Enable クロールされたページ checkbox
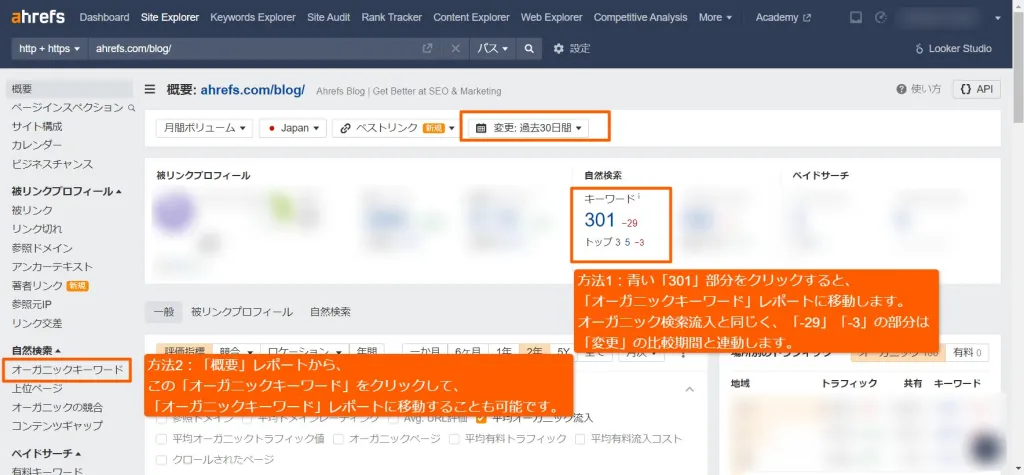Viewport: 1024px width, 475px height. click(161, 459)
